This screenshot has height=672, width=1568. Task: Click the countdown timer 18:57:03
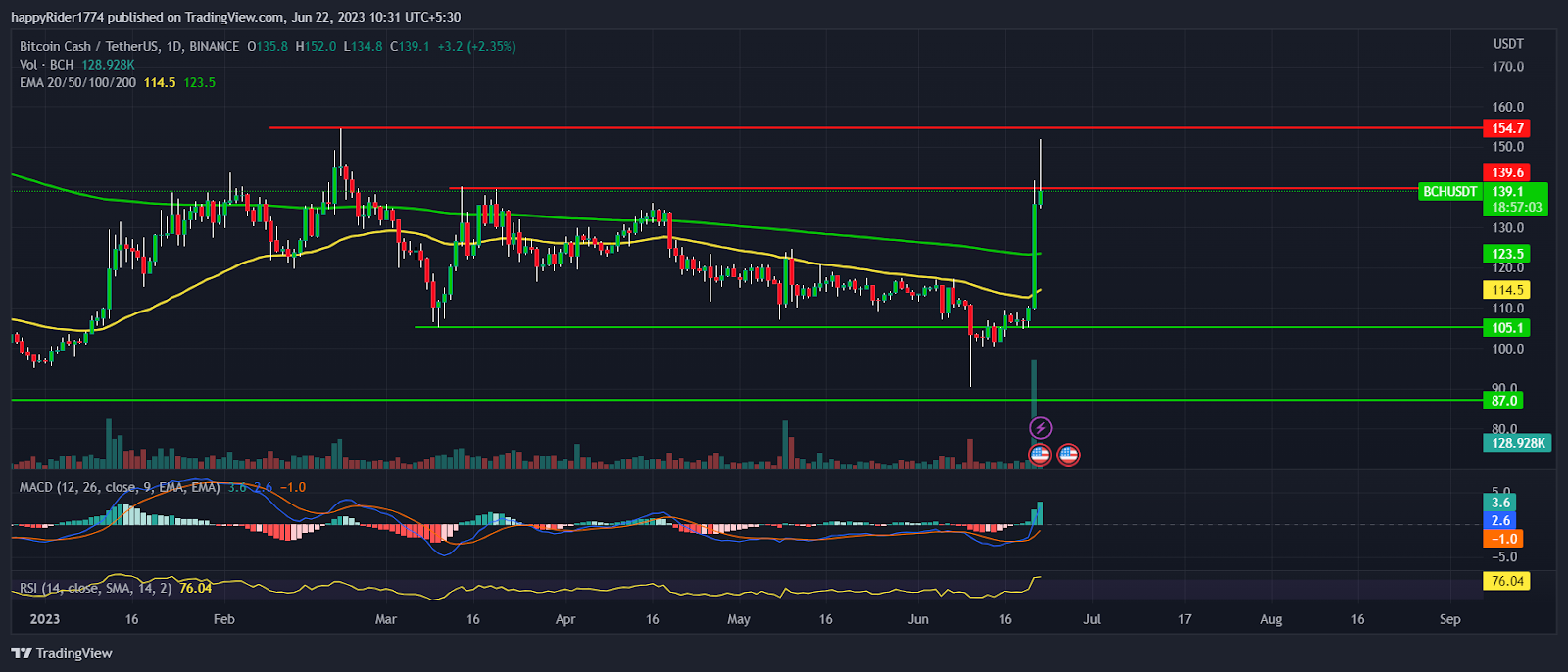point(1516,207)
